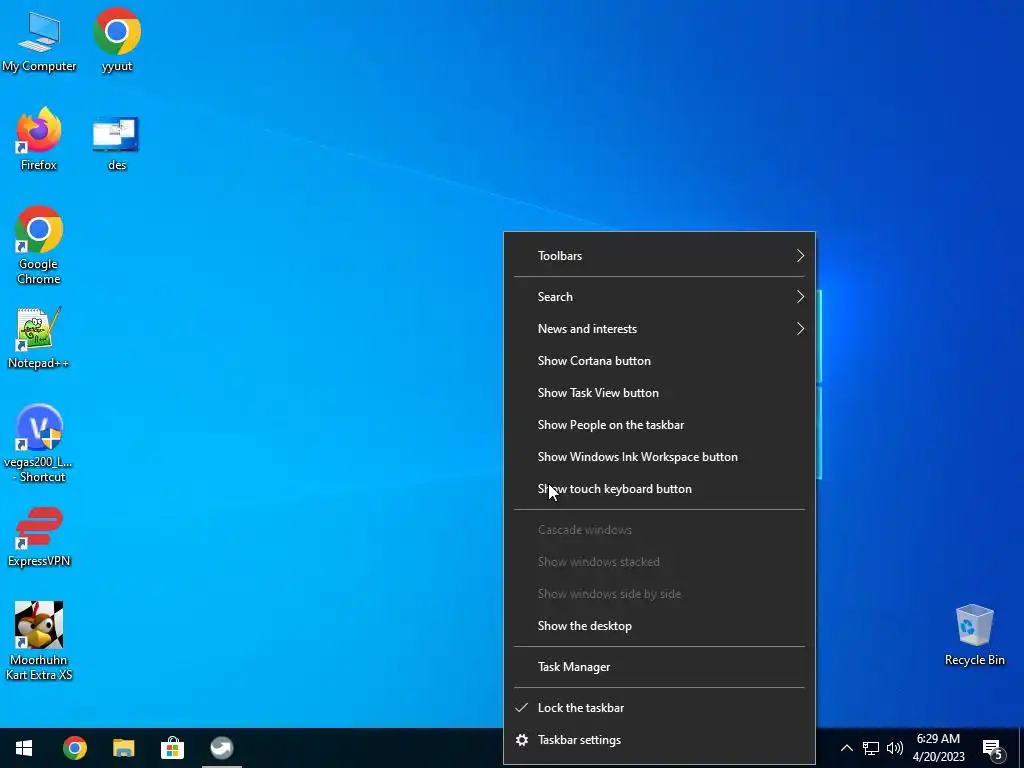Image resolution: width=1024 pixels, height=768 pixels.
Task: Select the ExpressVPN desktop shortcut
Action: click(x=39, y=537)
